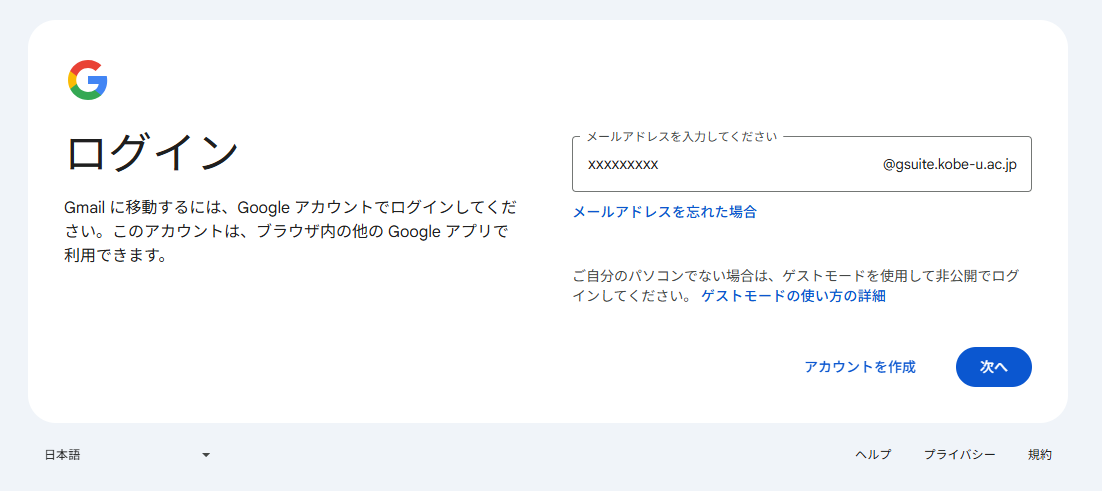Click the メールアドレスを入力してください field label

pyautogui.click(x=681, y=136)
